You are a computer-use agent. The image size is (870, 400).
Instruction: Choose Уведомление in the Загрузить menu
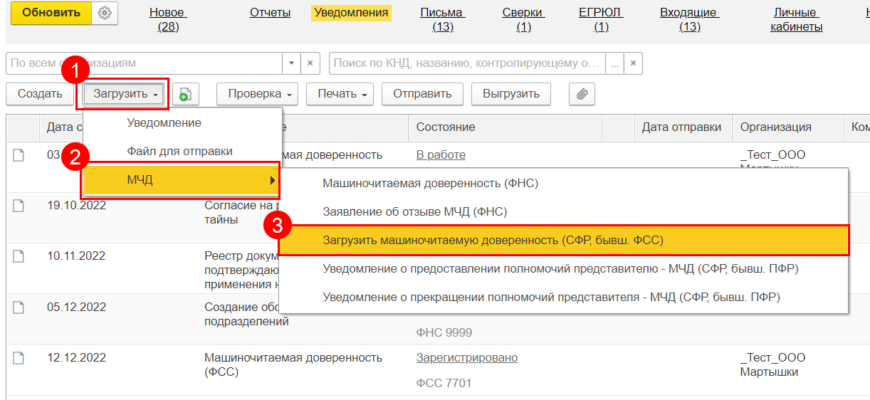click(x=181, y=123)
